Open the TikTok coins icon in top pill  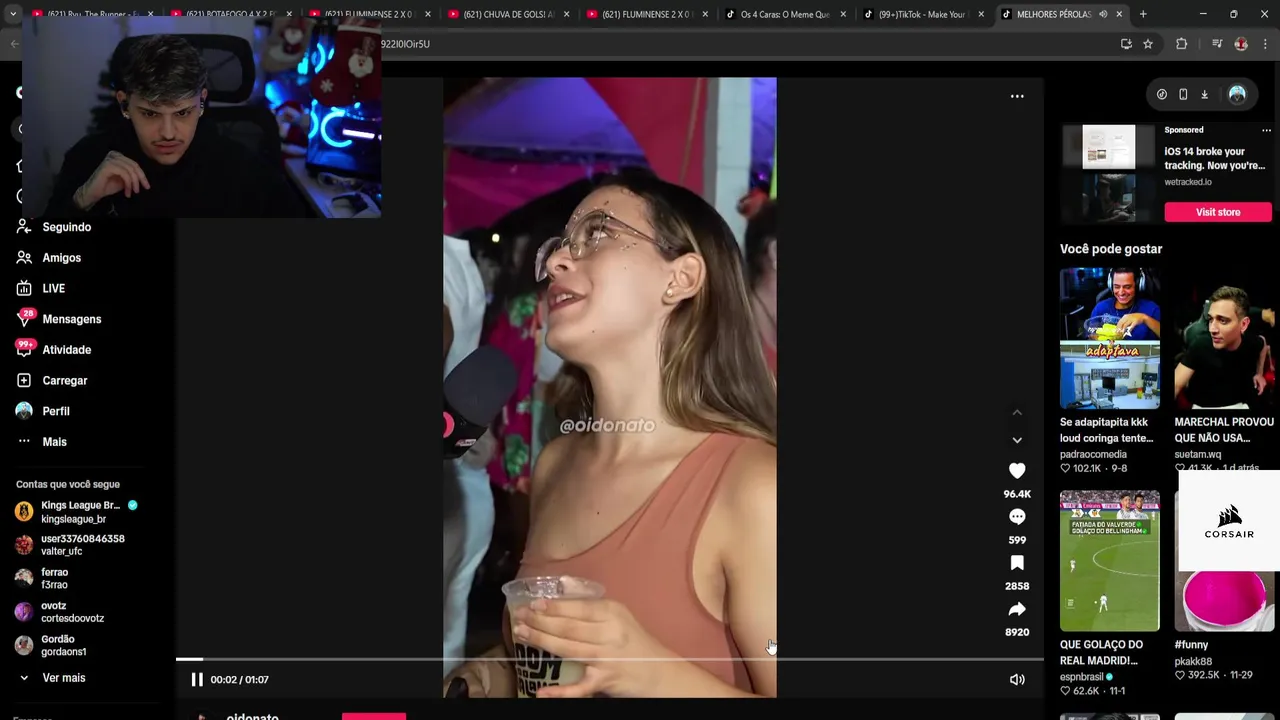(1162, 94)
